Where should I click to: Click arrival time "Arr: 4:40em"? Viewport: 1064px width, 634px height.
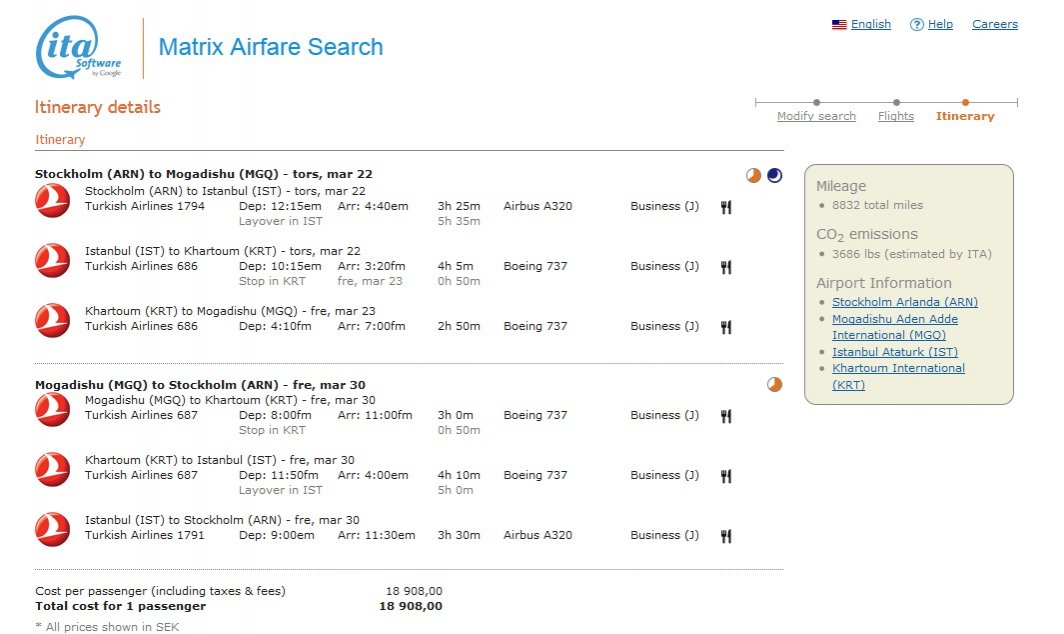point(373,206)
